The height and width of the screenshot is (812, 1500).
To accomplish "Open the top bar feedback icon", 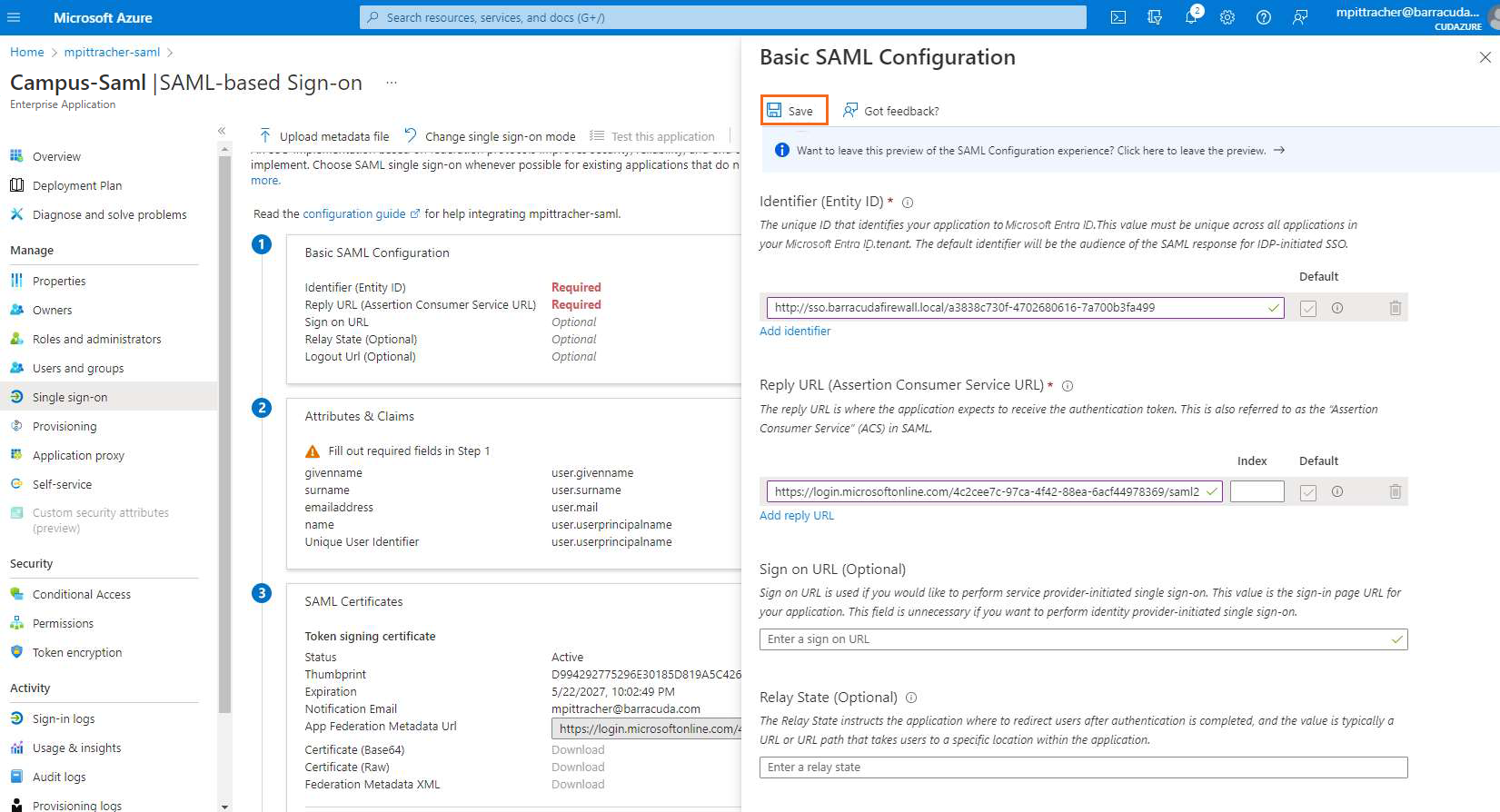I will [1300, 17].
